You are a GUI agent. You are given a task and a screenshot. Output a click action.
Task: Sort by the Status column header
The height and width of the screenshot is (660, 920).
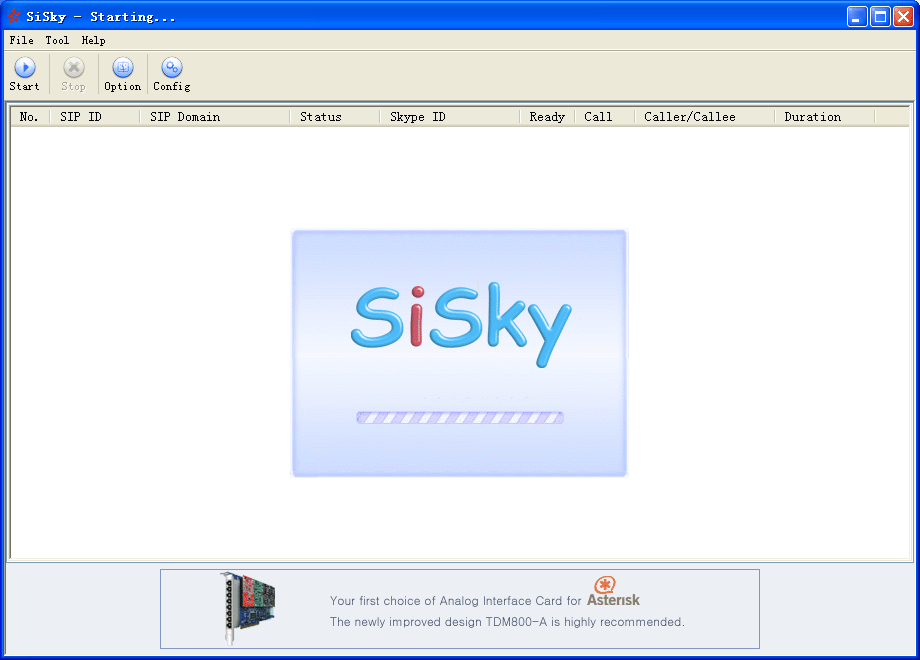point(335,117)
